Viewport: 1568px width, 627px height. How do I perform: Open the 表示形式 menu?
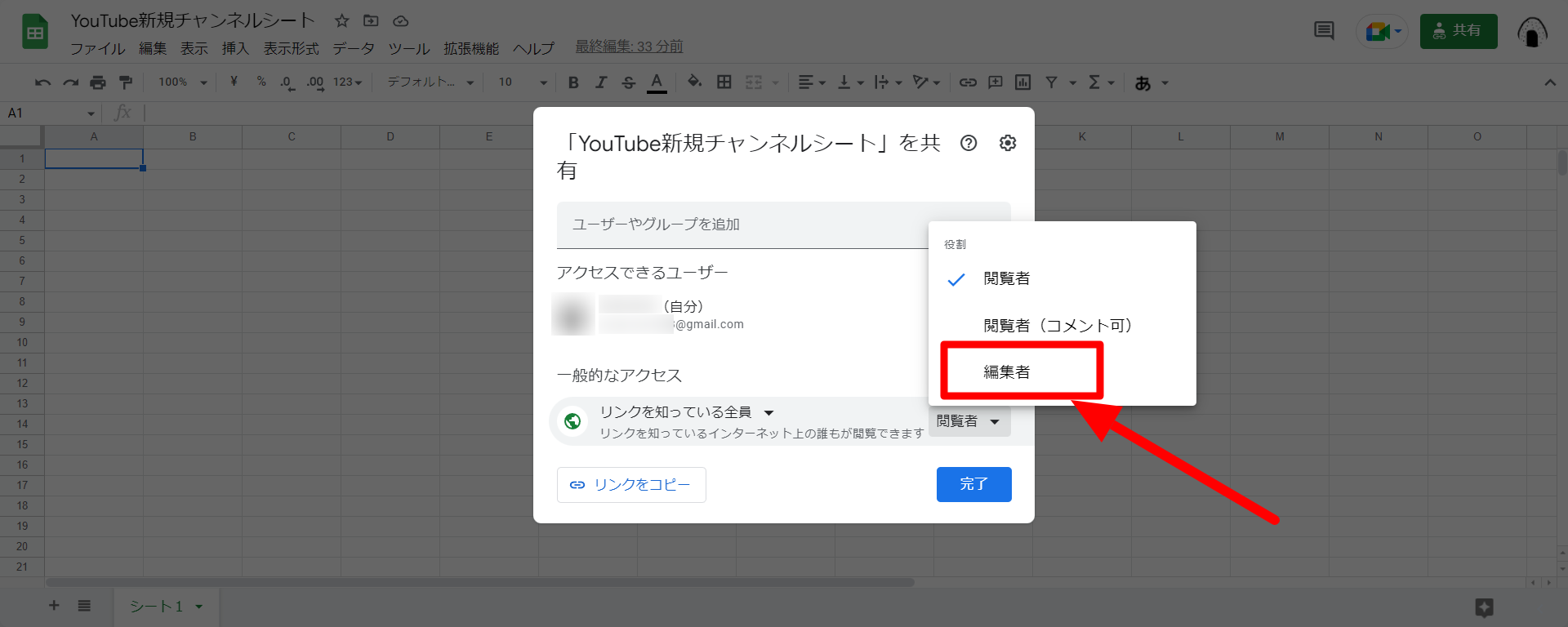point(291,48)
